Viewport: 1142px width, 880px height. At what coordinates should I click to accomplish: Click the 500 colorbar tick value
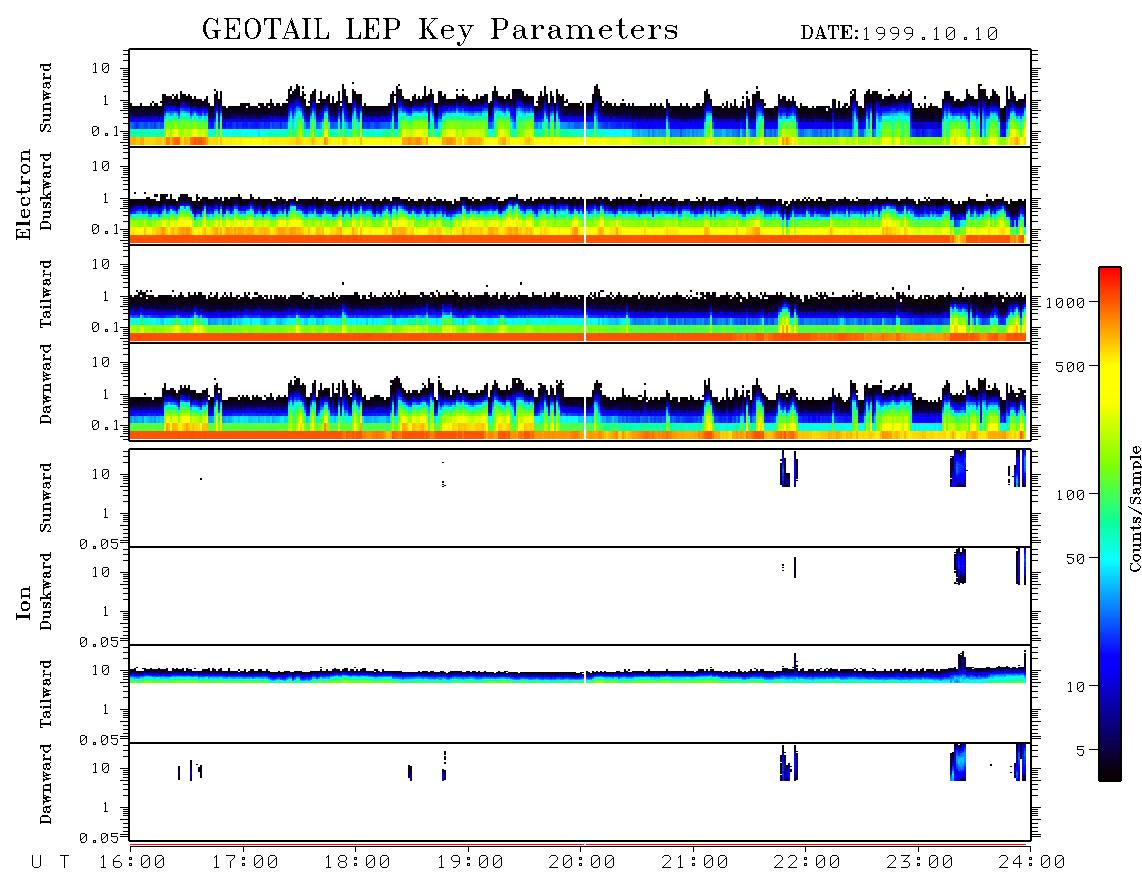tap(1070, 367)
